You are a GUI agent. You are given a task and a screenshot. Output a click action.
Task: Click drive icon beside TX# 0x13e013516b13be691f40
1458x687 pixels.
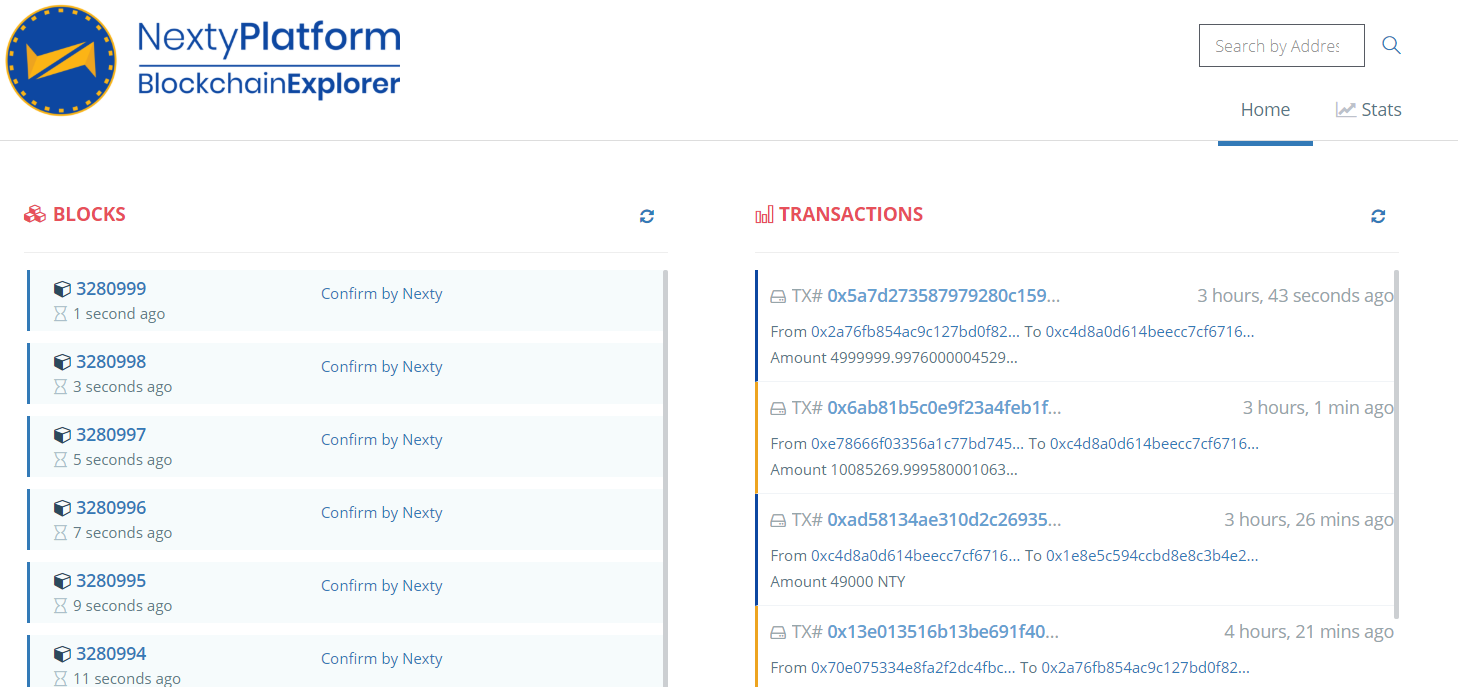[x=778, y=632]
